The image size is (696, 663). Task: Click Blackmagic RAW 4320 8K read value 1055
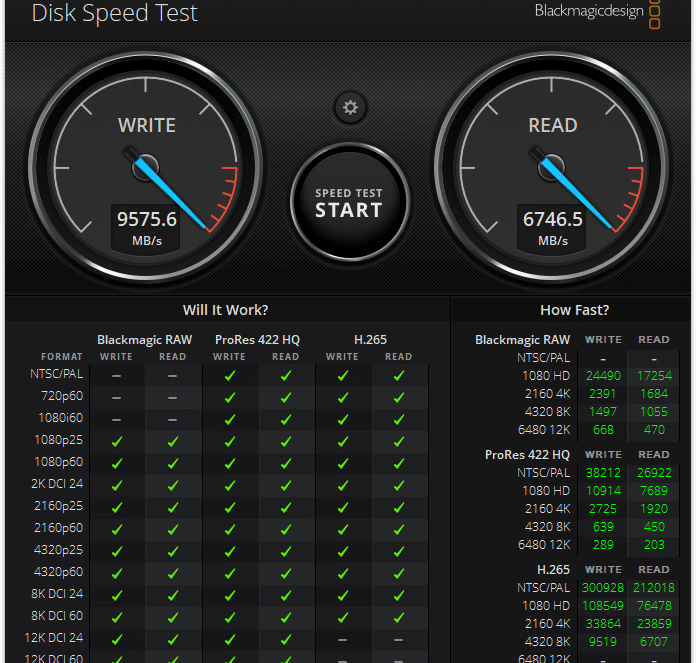[x=654, y=412]
